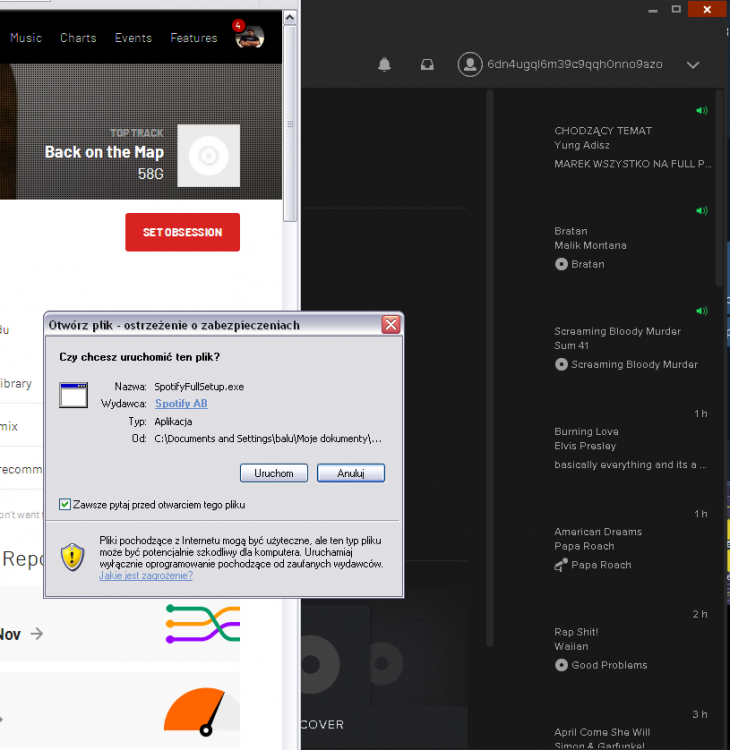Image resolution: width=730 pixels, height=750 pixels.
Task: Click the notifications bell icon
Action: pos(384,65)
